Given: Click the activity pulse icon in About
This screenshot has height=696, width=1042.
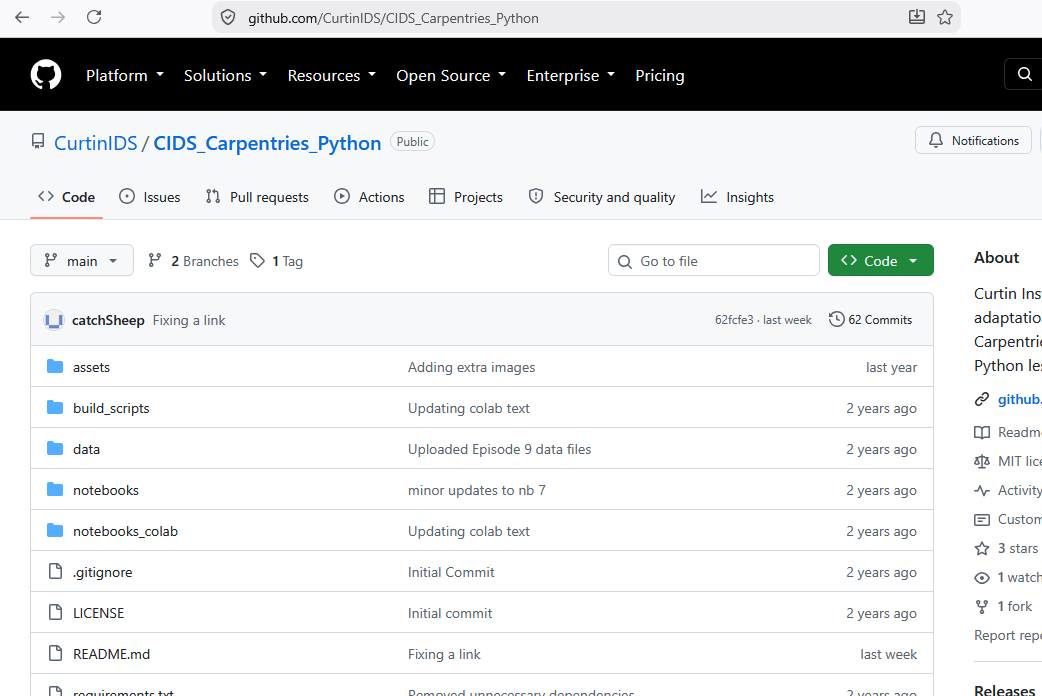Looking at the screenshot, I should coord(982,491).
